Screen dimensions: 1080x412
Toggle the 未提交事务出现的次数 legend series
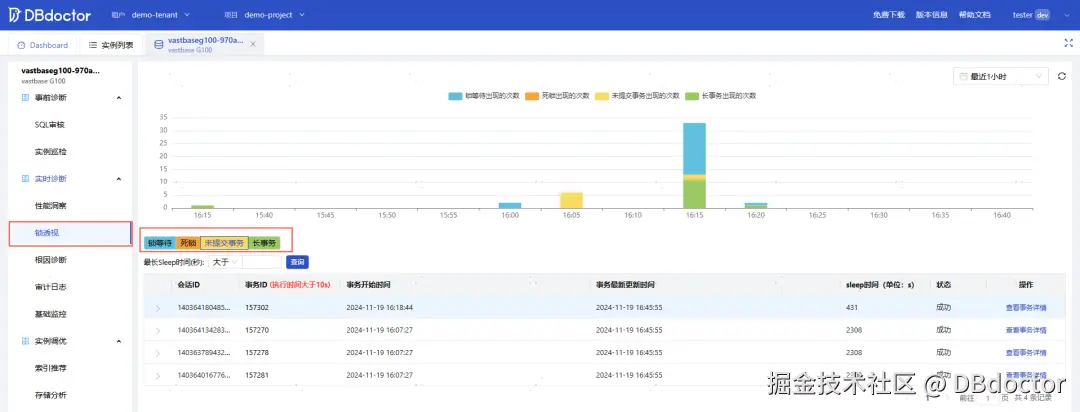(x=637, y=96)
